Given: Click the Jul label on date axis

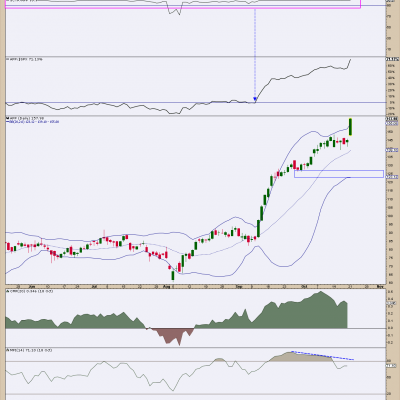Looking at the screenshot, I should coord(94,286).
